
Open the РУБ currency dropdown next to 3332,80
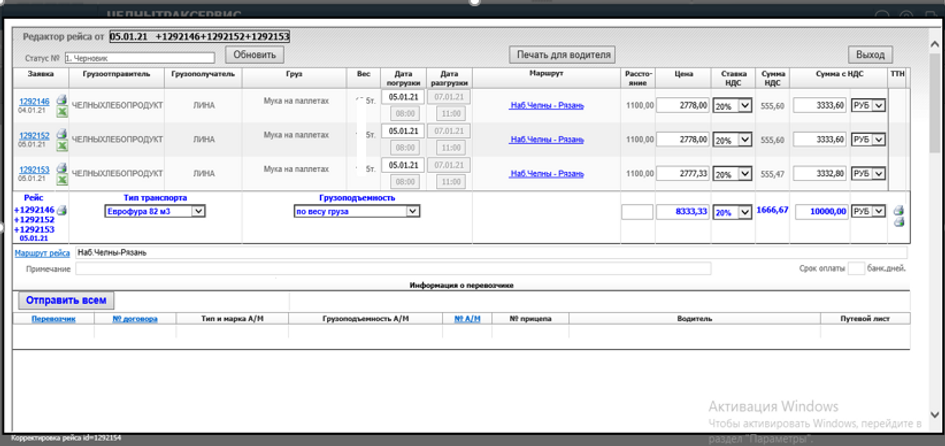tap(868, 174)
